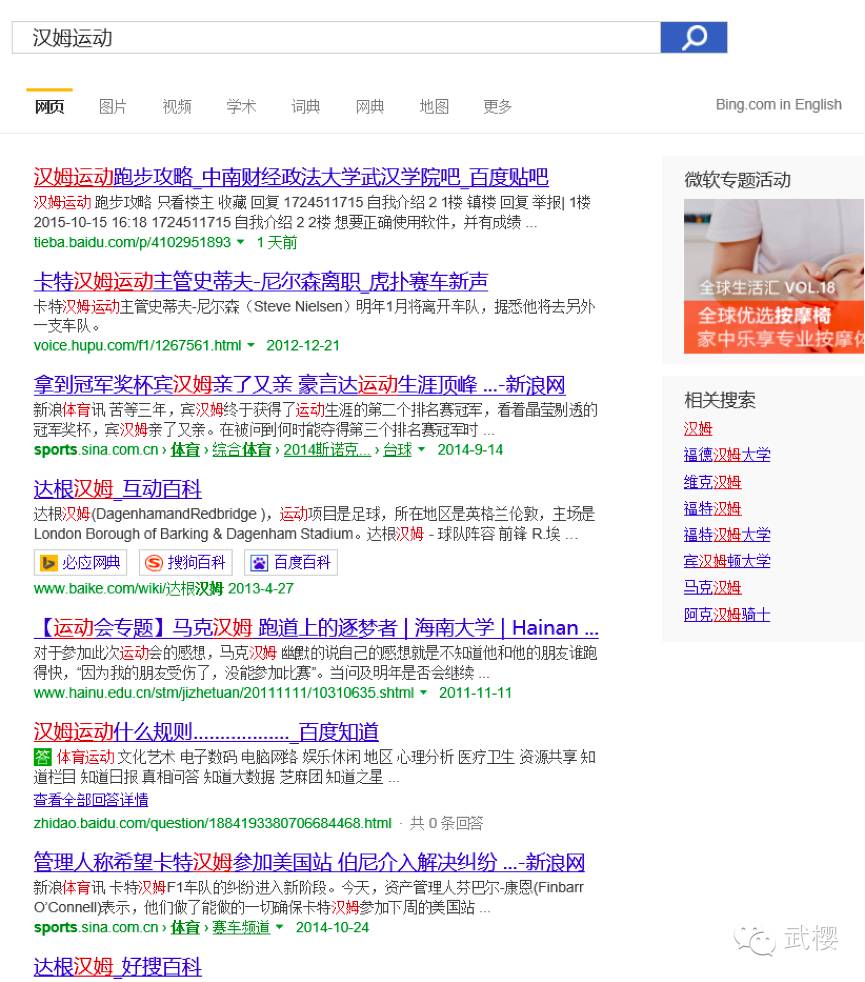Open 马克汉姆 跑道上的逐梦者 海南大学 result

[x=316, y=628]
